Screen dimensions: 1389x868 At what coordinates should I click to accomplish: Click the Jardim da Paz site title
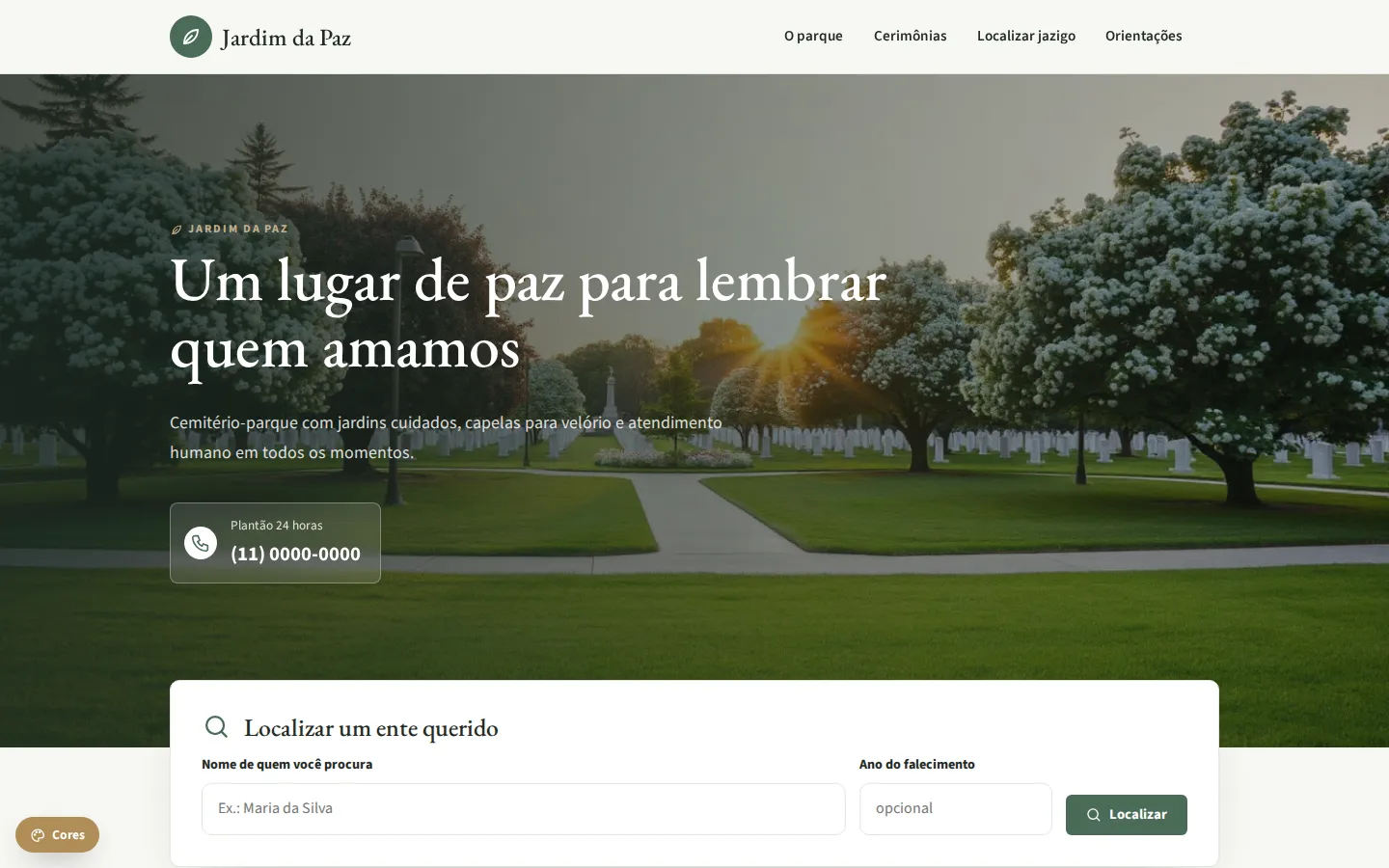coord(286,38)
